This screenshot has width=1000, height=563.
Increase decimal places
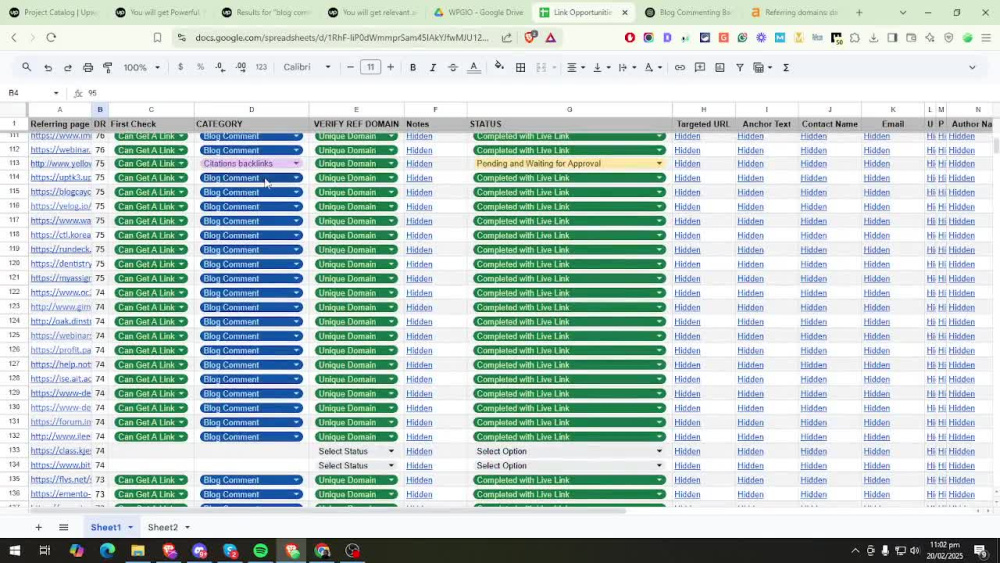pyautogui.click(x=241, y=67)
